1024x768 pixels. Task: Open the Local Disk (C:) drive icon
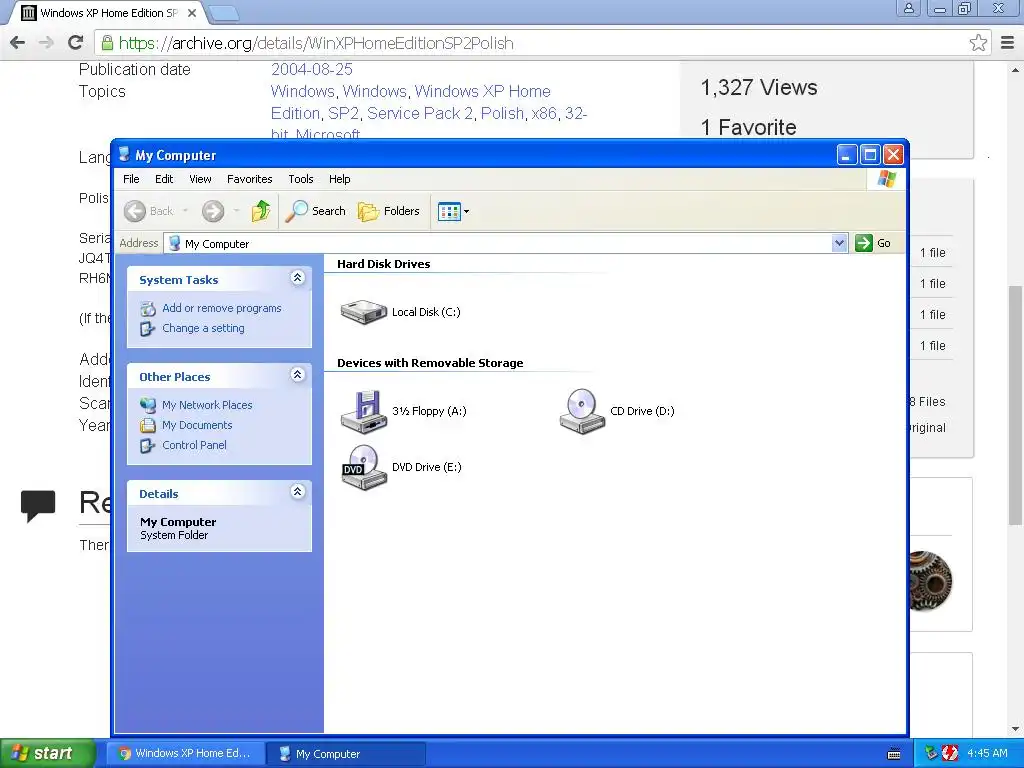(x=364, y=312)
